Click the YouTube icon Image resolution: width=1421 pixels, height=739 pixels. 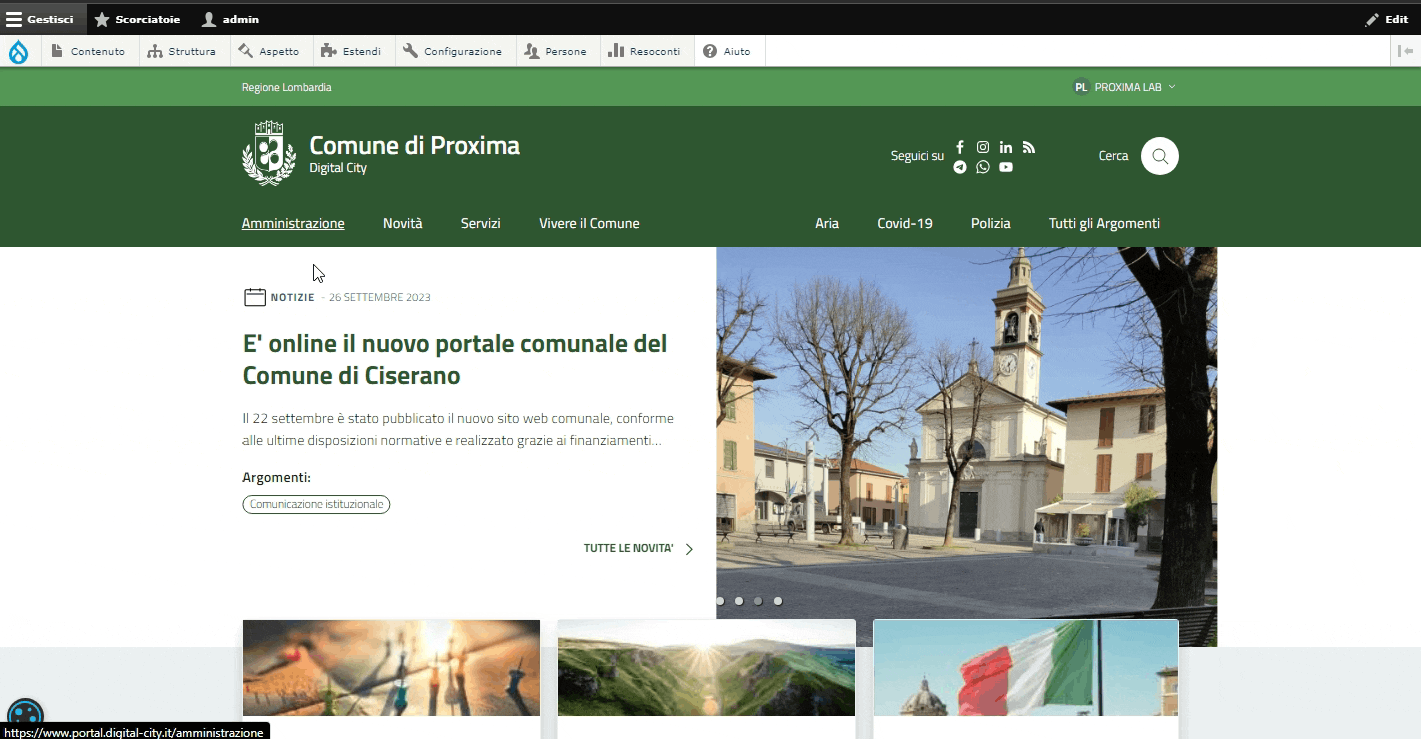[x=1006, y=167]
